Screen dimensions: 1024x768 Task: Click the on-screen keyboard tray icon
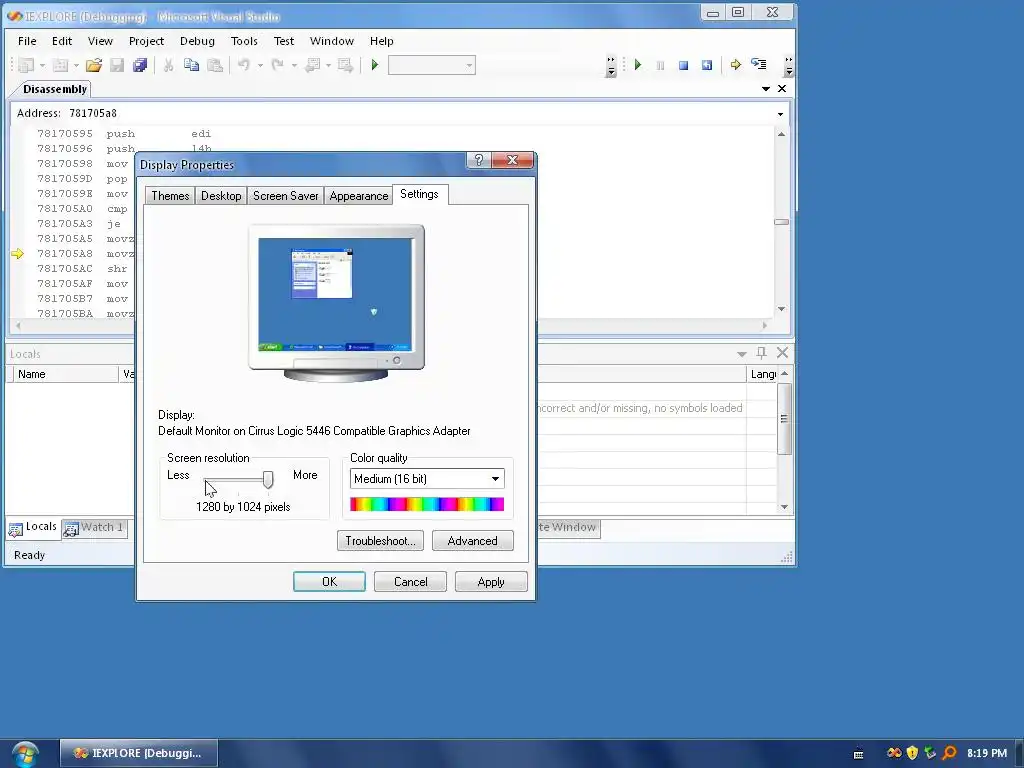pos(858,754)
